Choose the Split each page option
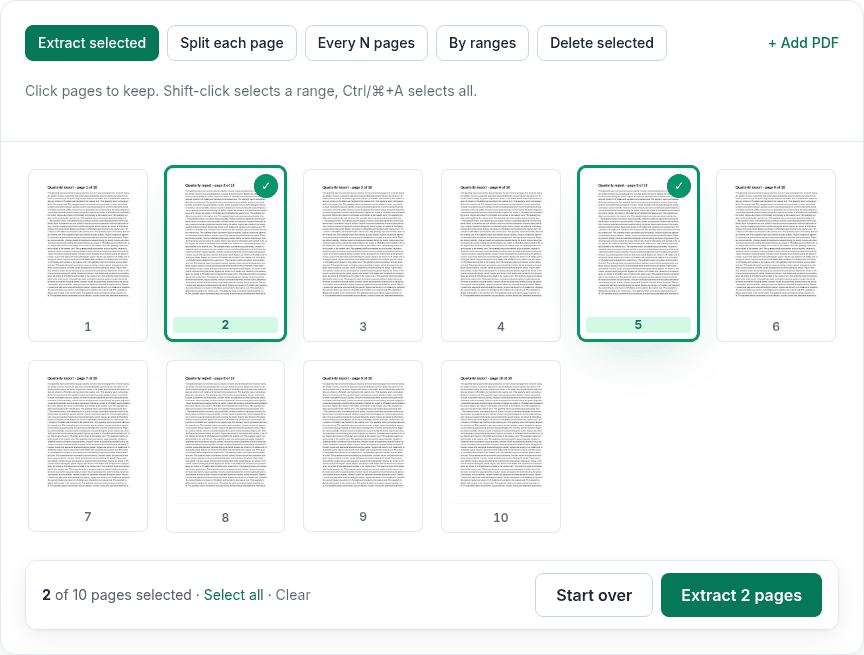This screenshot has height=655, width=864. 231,43
